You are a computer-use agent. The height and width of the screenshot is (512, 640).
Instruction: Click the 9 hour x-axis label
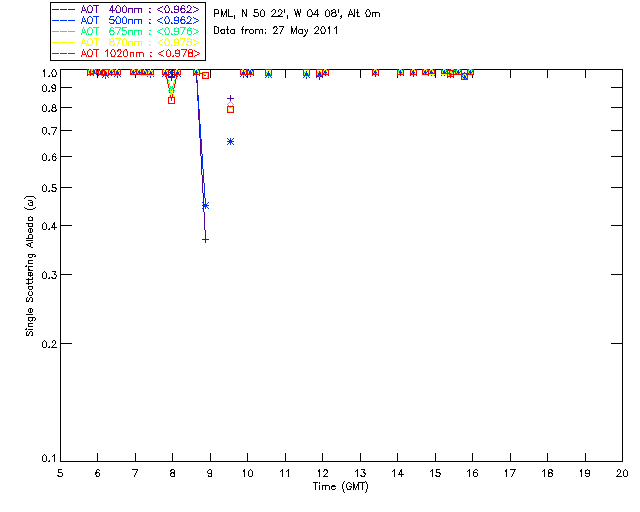click(x=210, y=473)
